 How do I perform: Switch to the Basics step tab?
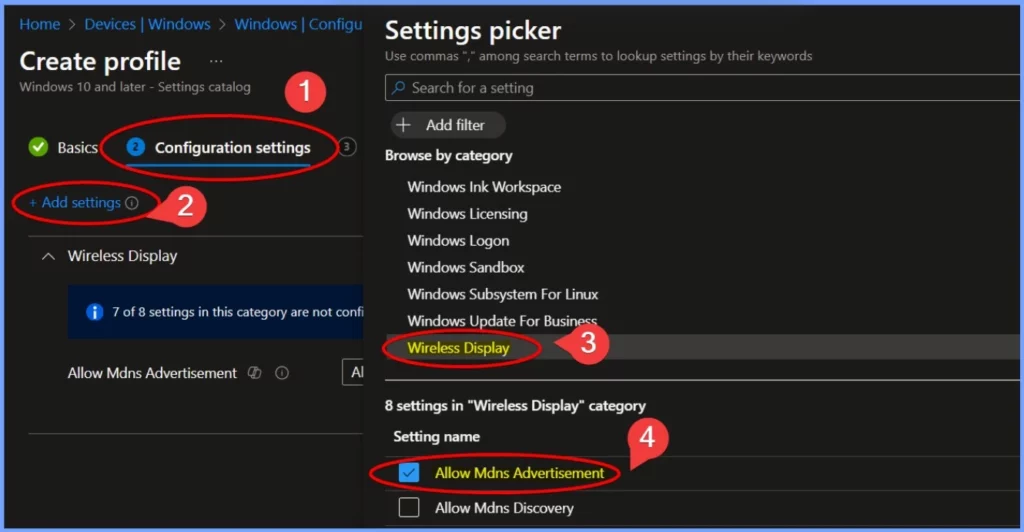pyautogui.click(x=63, y=148)
